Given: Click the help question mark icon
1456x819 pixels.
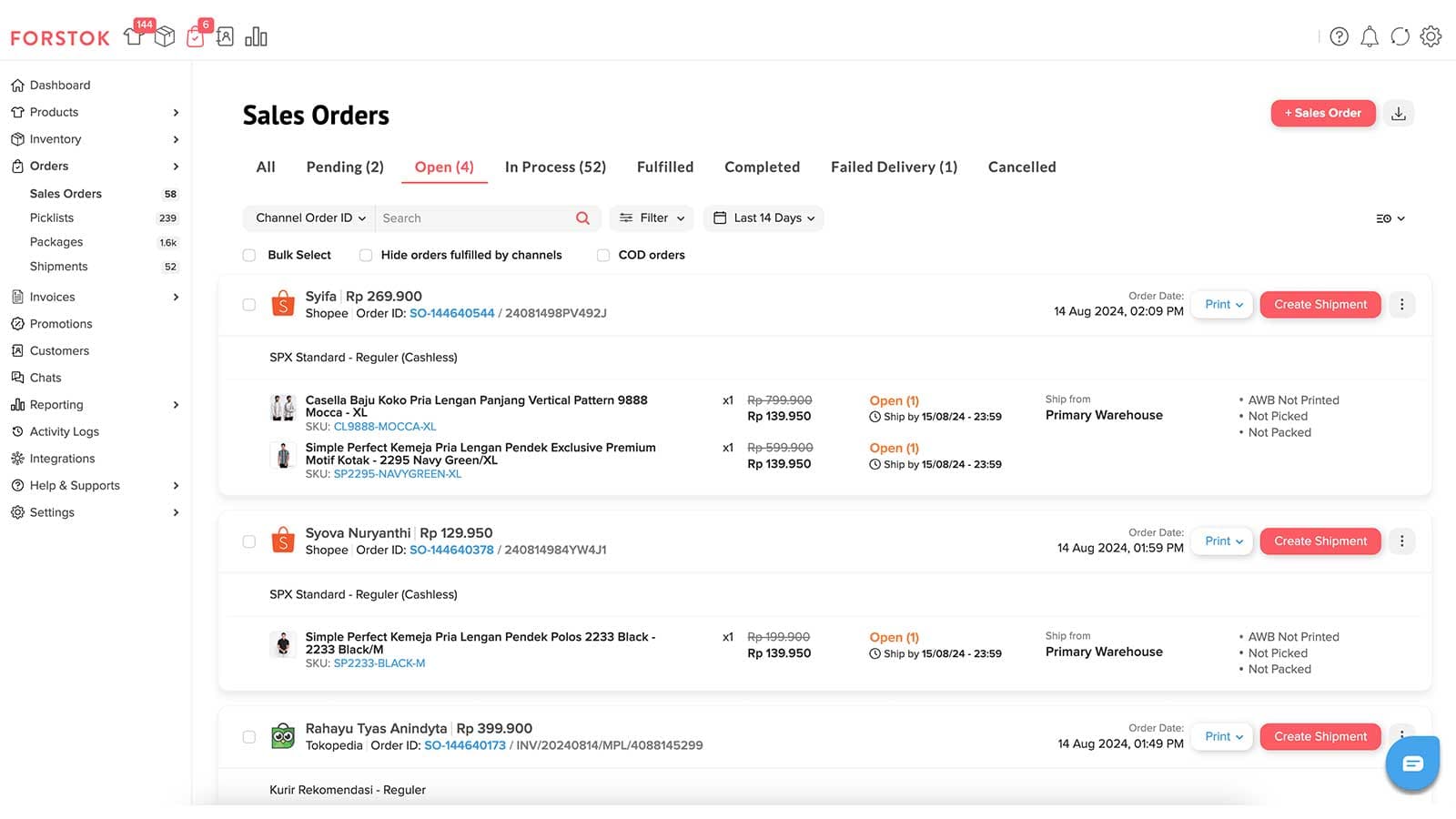Looking at the screenshot, I should click(x=1339, y=36).
